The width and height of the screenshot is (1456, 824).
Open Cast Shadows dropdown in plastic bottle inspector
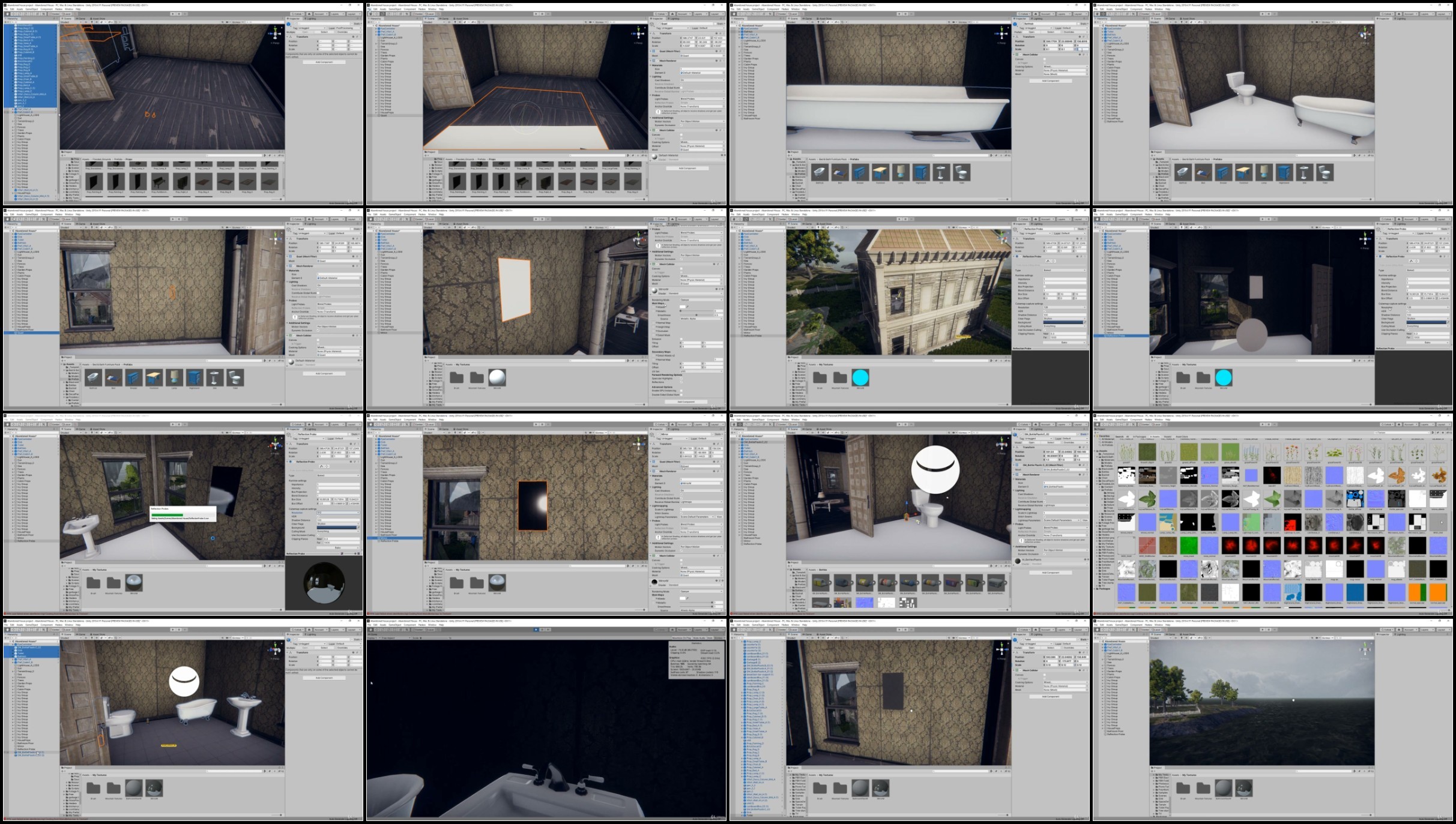click(x=1066, y=494)
